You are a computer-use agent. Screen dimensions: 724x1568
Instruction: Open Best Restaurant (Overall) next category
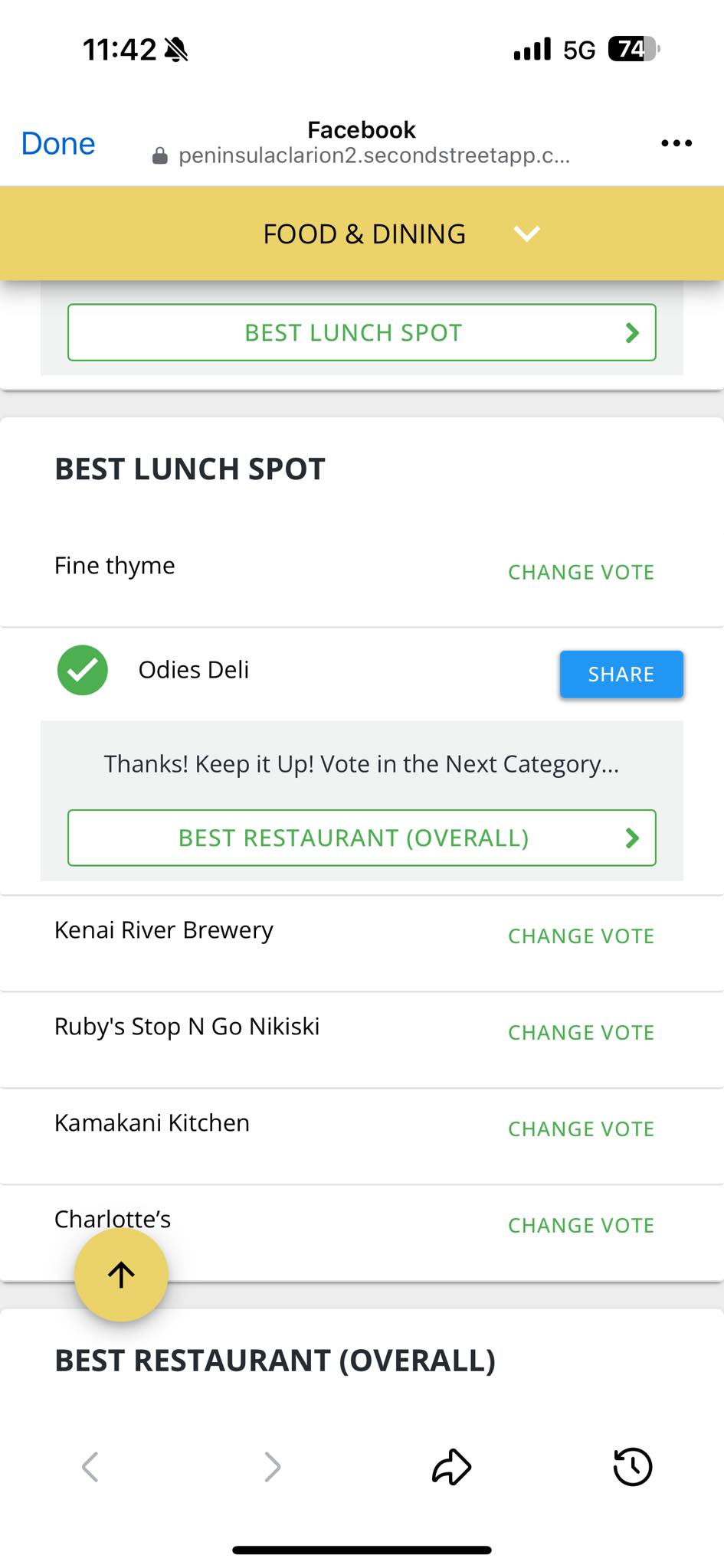click(362, 838)
